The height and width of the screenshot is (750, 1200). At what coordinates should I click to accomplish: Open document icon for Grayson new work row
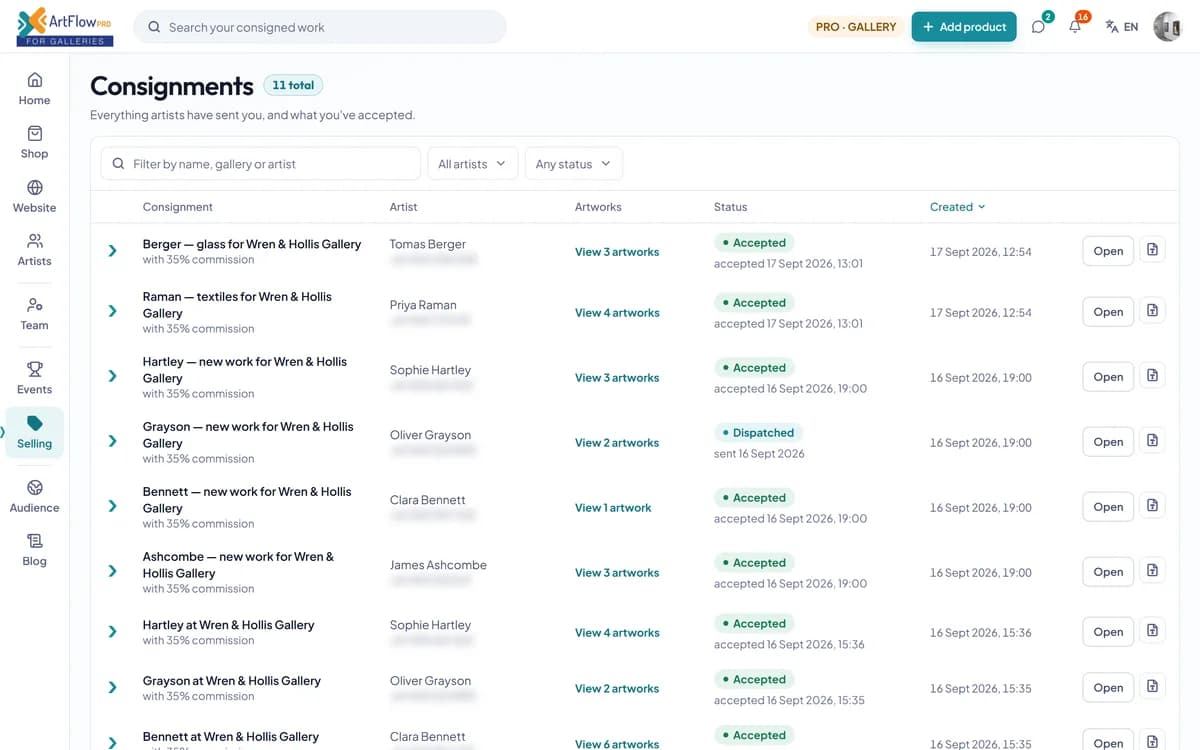[1152, 441]
